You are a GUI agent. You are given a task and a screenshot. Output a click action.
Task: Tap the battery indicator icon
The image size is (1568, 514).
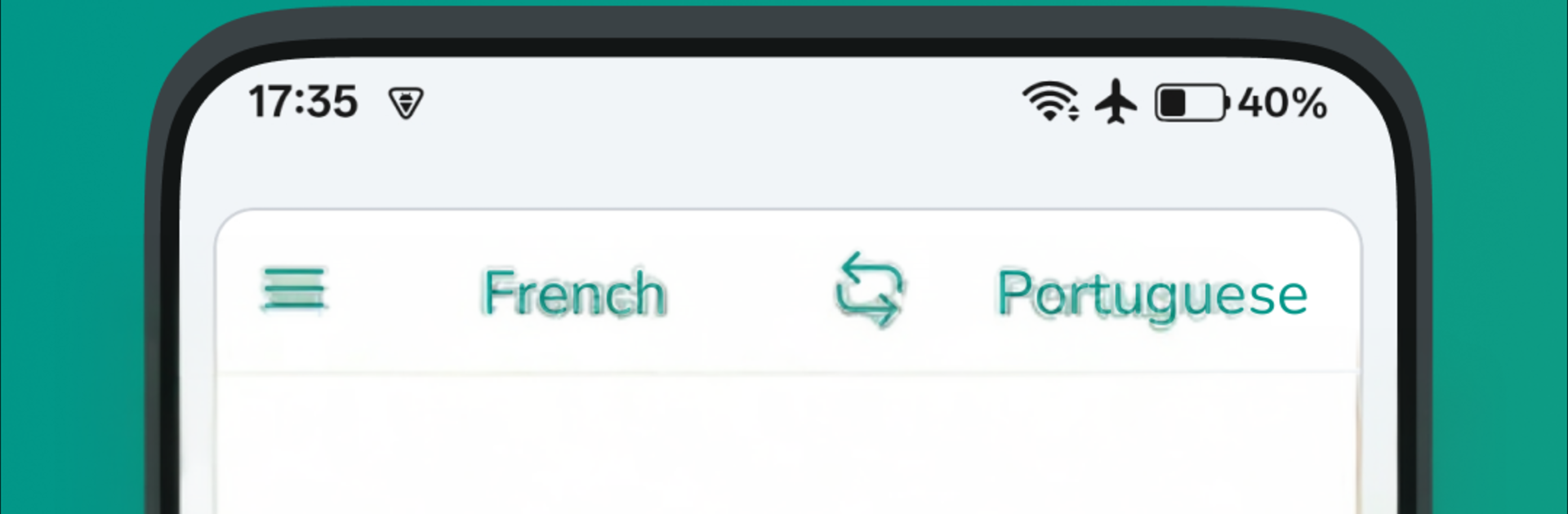click(1192, 103)
